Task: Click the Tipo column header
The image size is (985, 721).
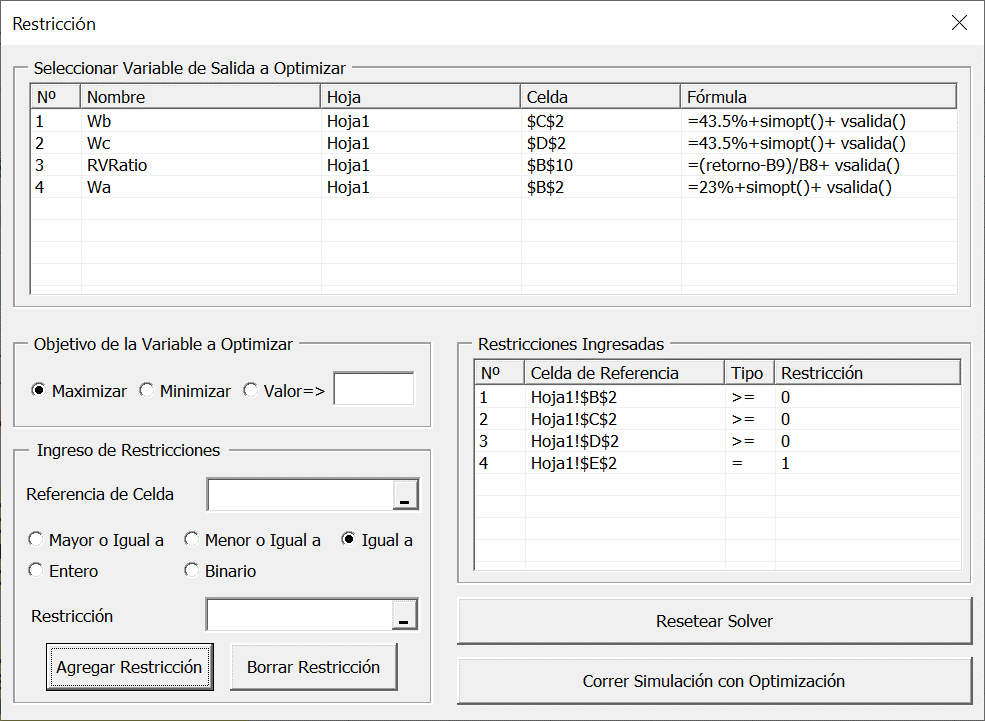Action: (749, 373)
